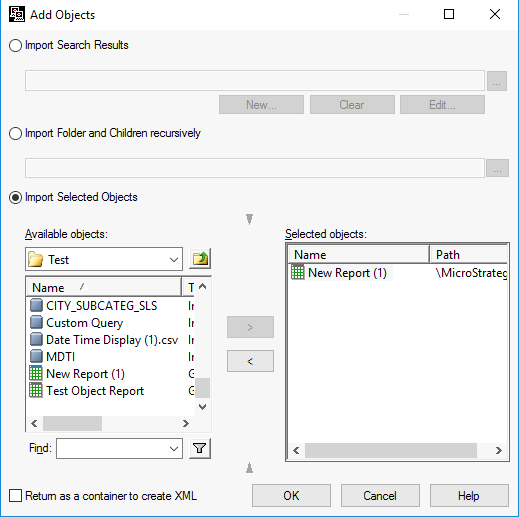Click the Custom Query cube icon

(x=36, y=322)
